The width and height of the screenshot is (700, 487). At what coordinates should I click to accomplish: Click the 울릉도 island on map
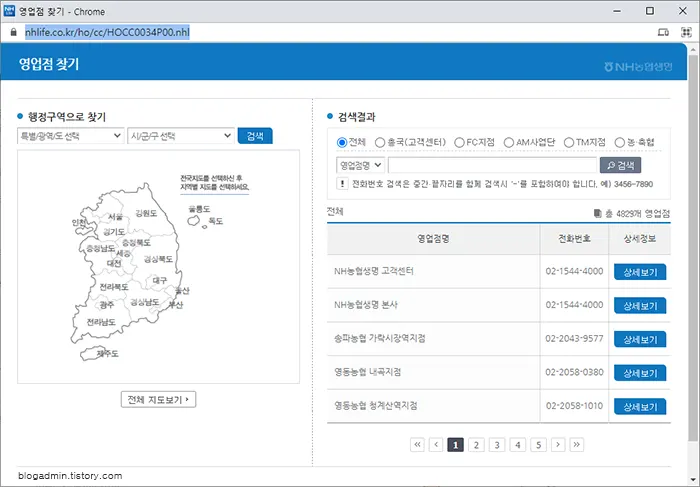coord(193,220)
